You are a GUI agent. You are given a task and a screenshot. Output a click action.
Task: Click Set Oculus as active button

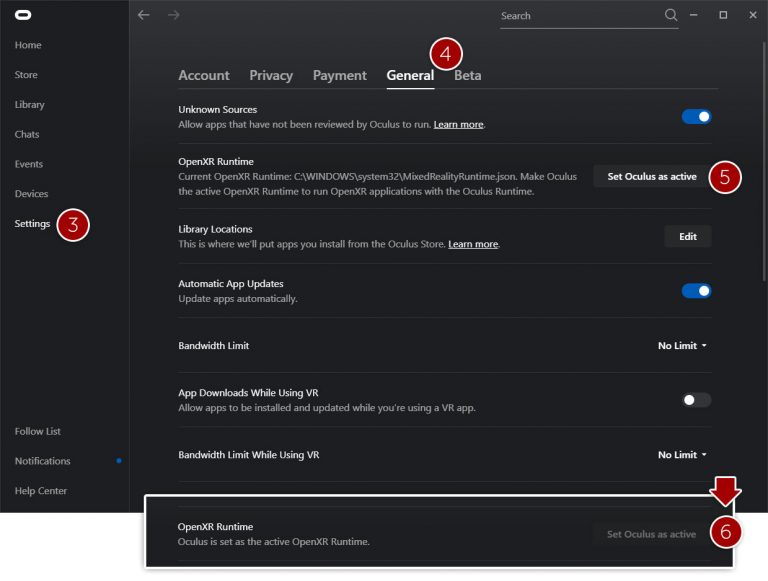pos(652,177)
